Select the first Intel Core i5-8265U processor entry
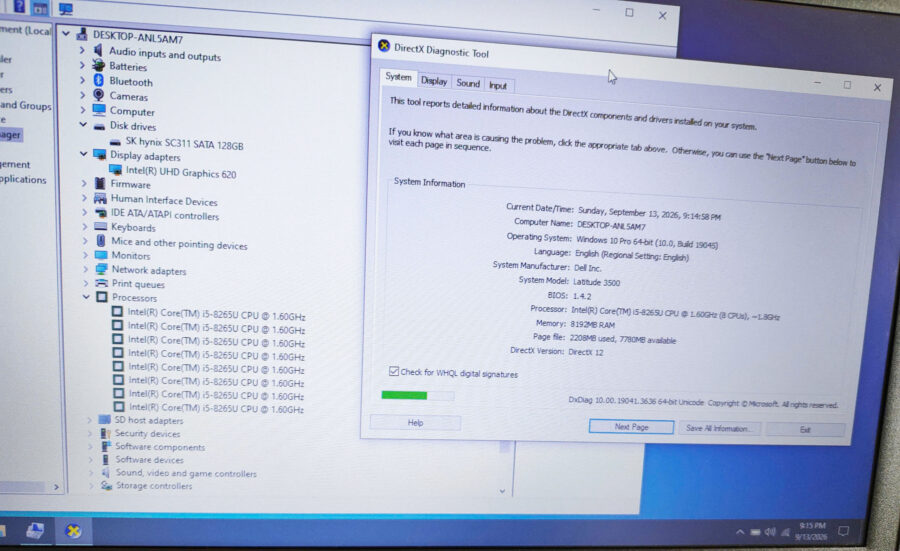This screenshot has width=900, height=551. [216, 315]
